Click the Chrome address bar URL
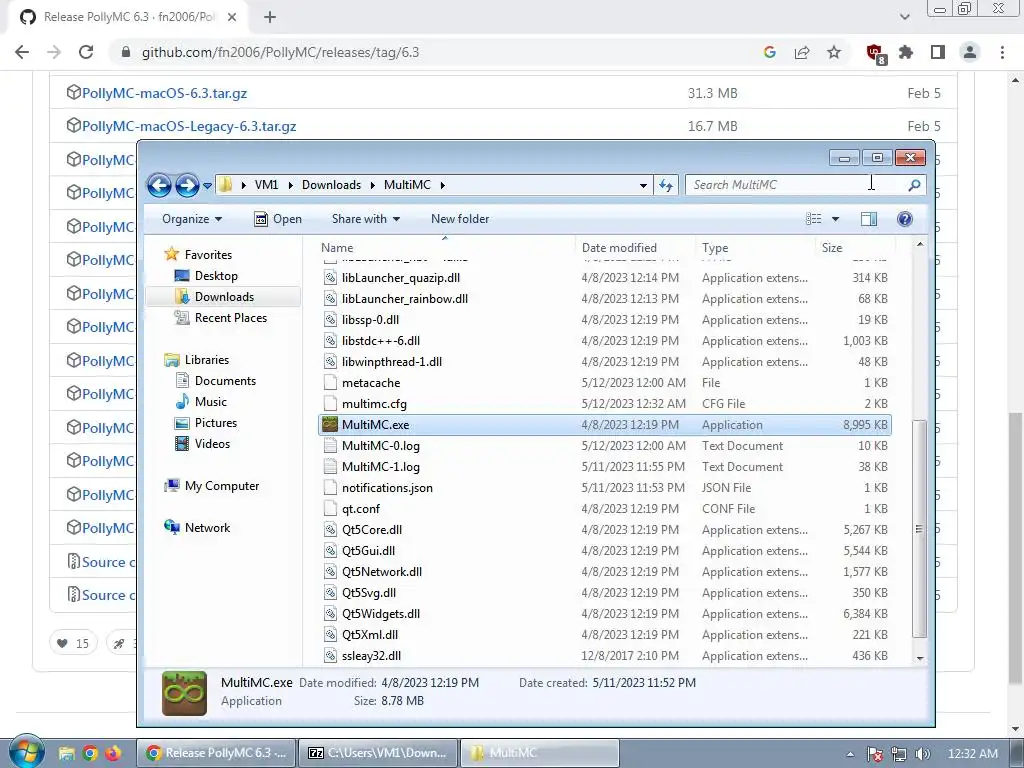The height and width of the screenshot is (768, 1024). click(x=280, y=52)
